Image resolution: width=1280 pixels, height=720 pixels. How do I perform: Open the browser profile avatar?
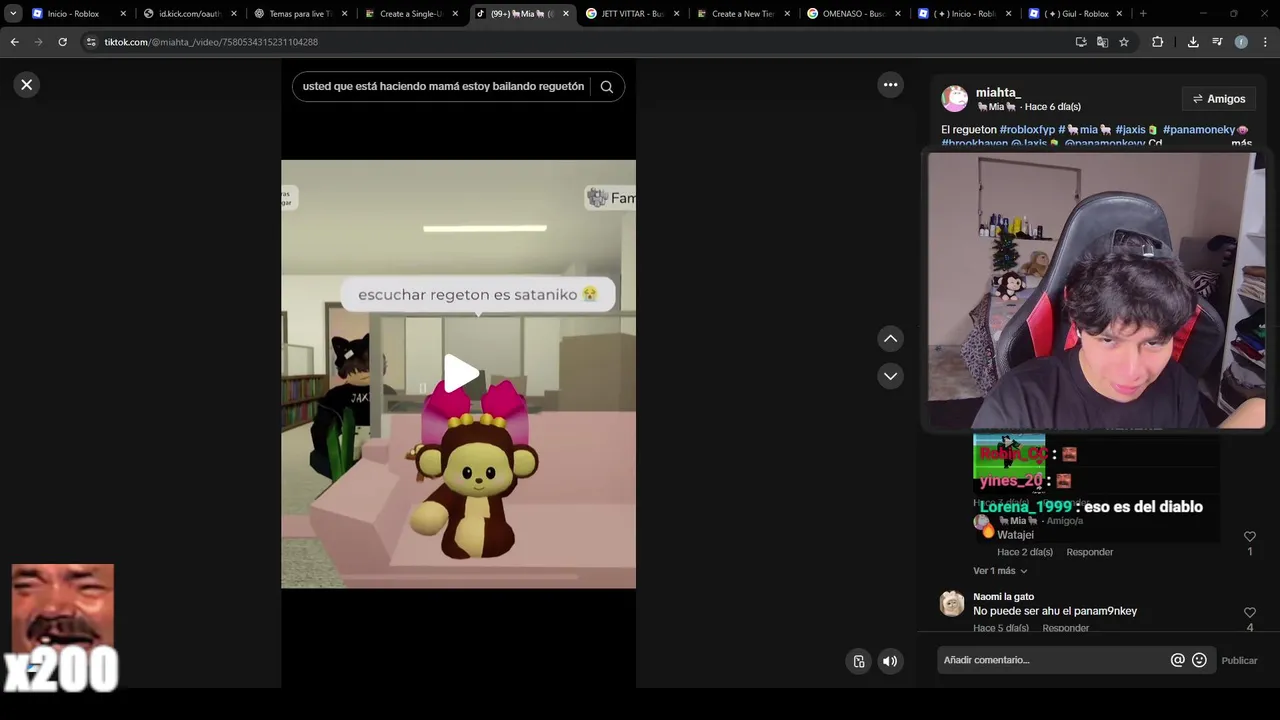coord(1241,42)
